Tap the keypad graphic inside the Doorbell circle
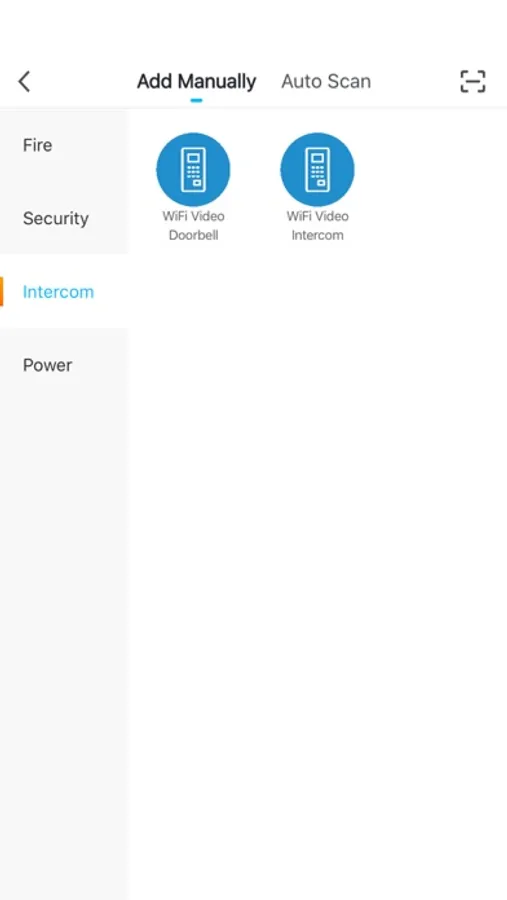This screenshot has width=507, height=900. [193, 169]
